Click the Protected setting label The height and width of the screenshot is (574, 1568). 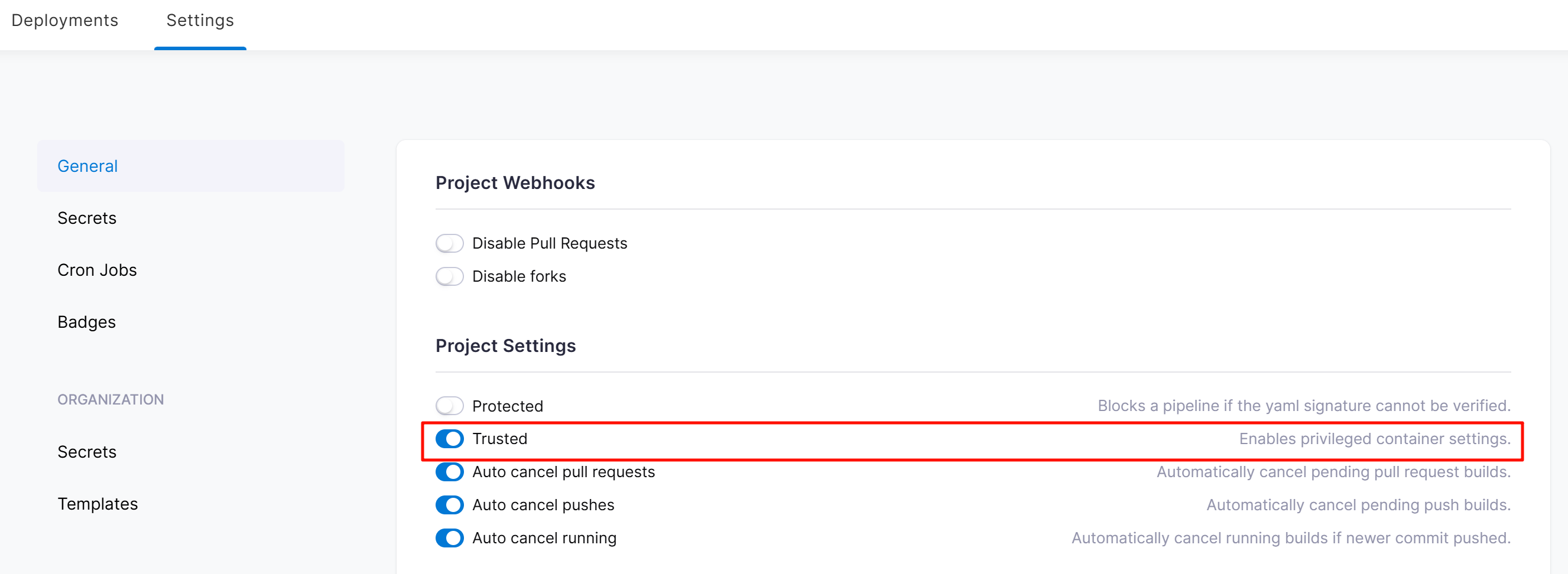pos(508,406)
